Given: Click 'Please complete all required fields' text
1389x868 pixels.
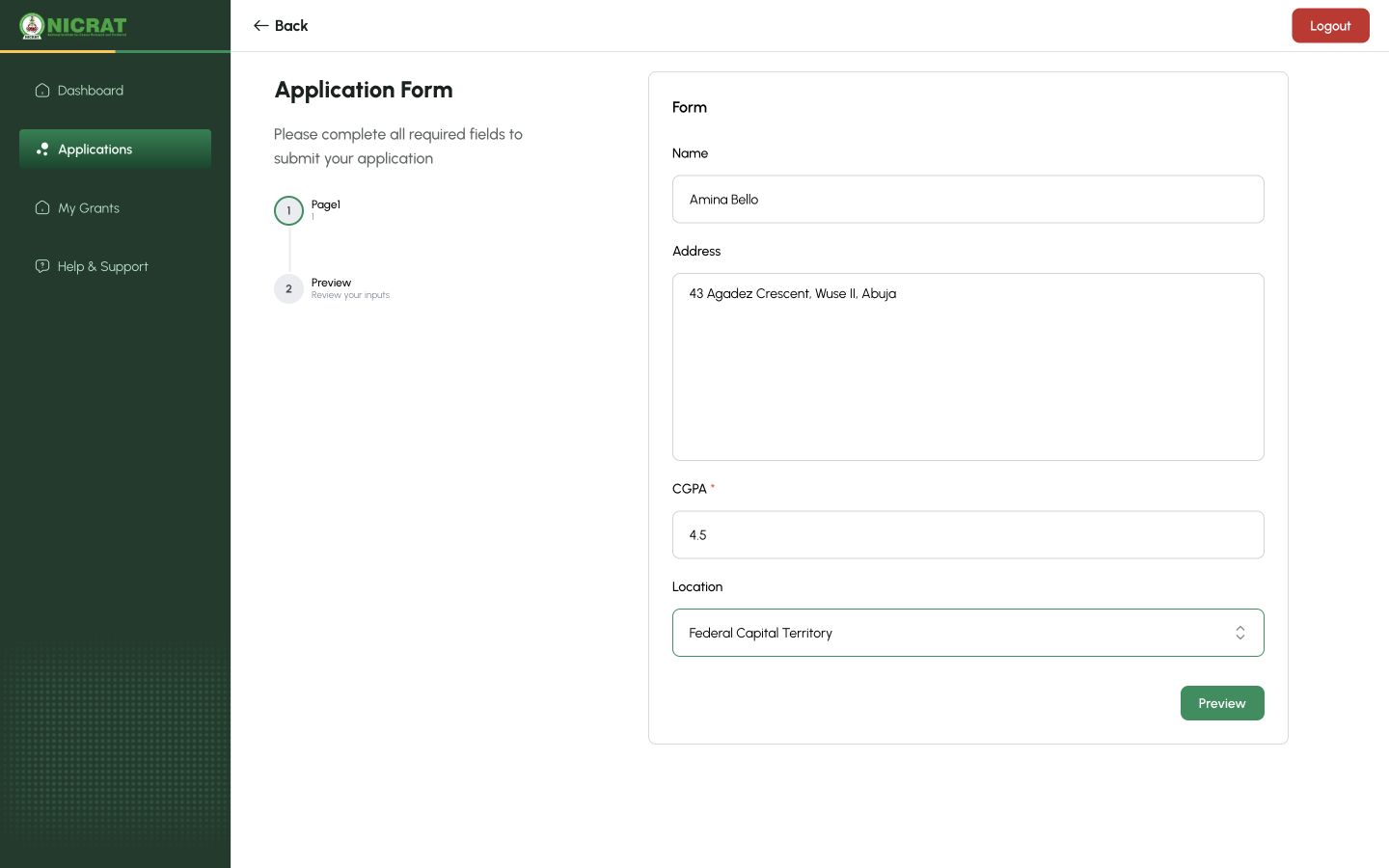Looking at the screenshot, I should pos(398,147).
